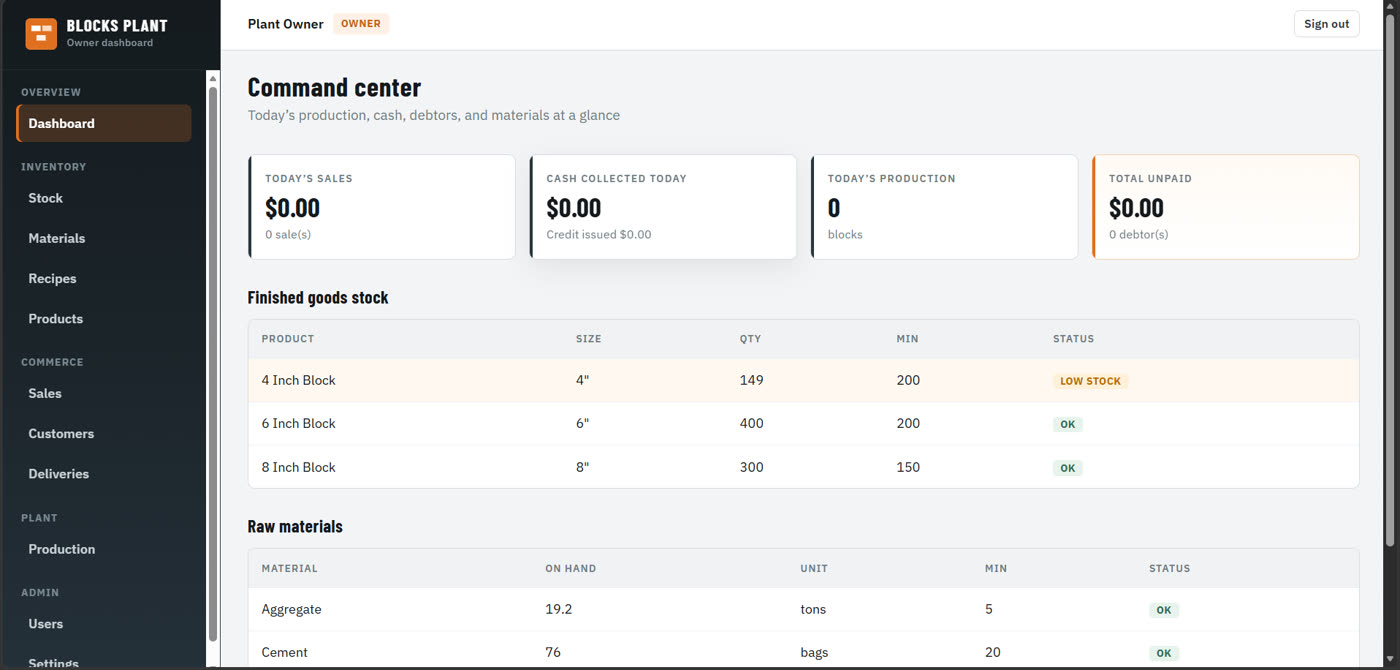Click on-hand value '19.2' for Aggregate
The height and width of the screenshot is (670, 1400).
point(558,609)
